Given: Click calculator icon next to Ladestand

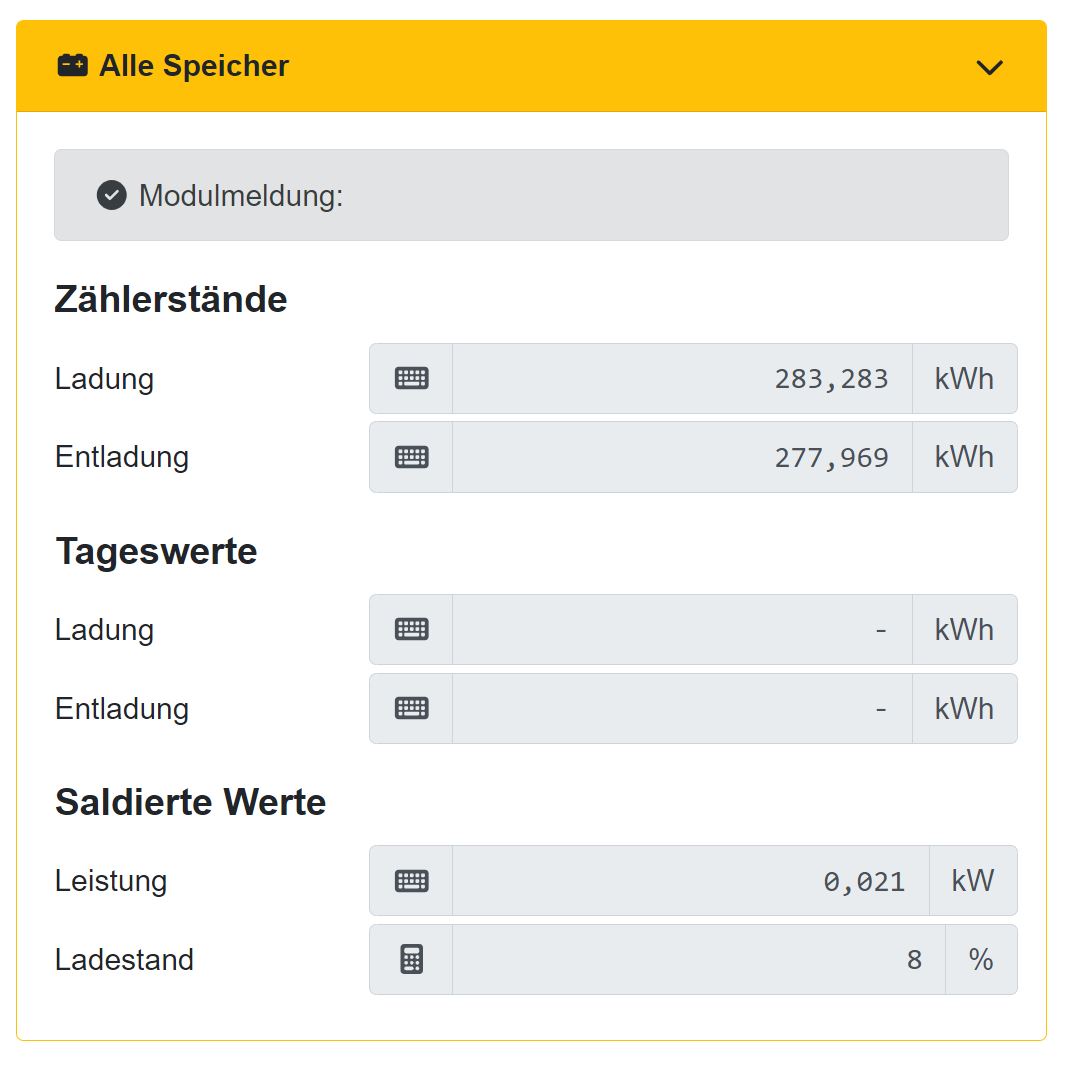Looking at the screenshot, I should pyautogui.click(x=411, y=960).
